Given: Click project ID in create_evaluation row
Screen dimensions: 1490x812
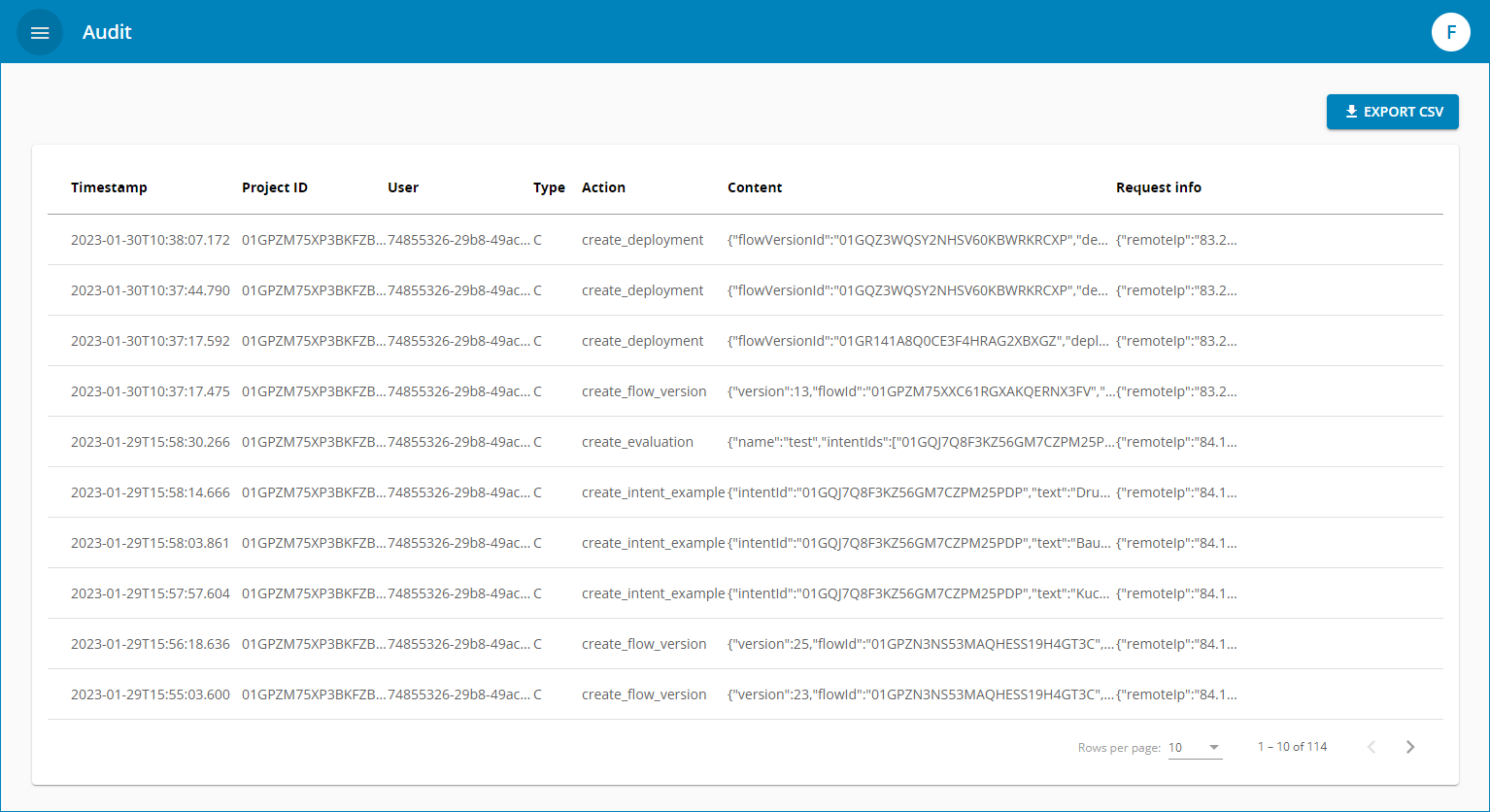Looking at the screenshot, I should (314, 442).
